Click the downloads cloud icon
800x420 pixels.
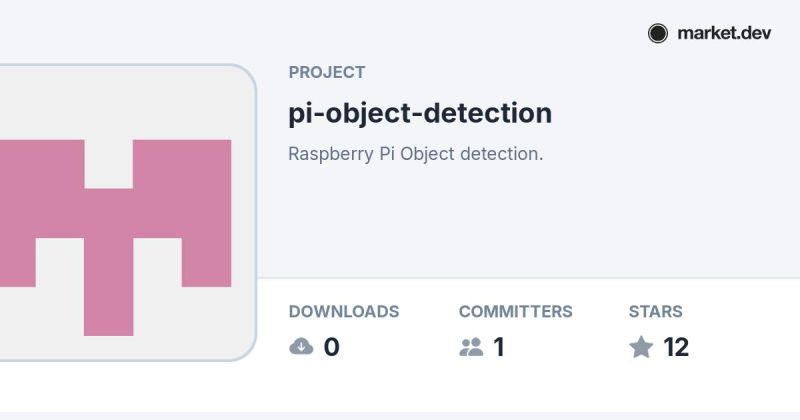click(301, 347)
